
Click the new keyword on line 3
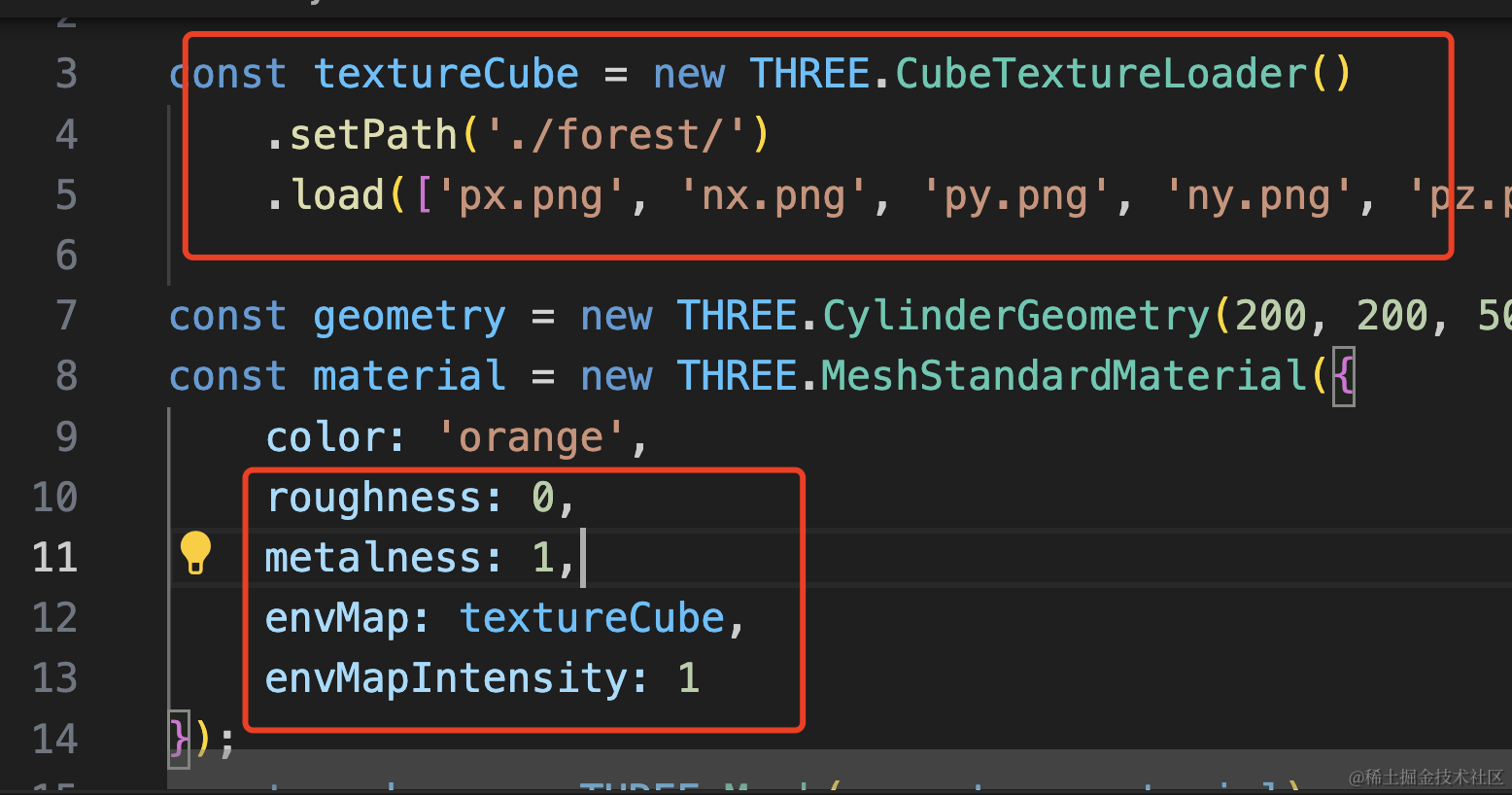tap(689, 74)
